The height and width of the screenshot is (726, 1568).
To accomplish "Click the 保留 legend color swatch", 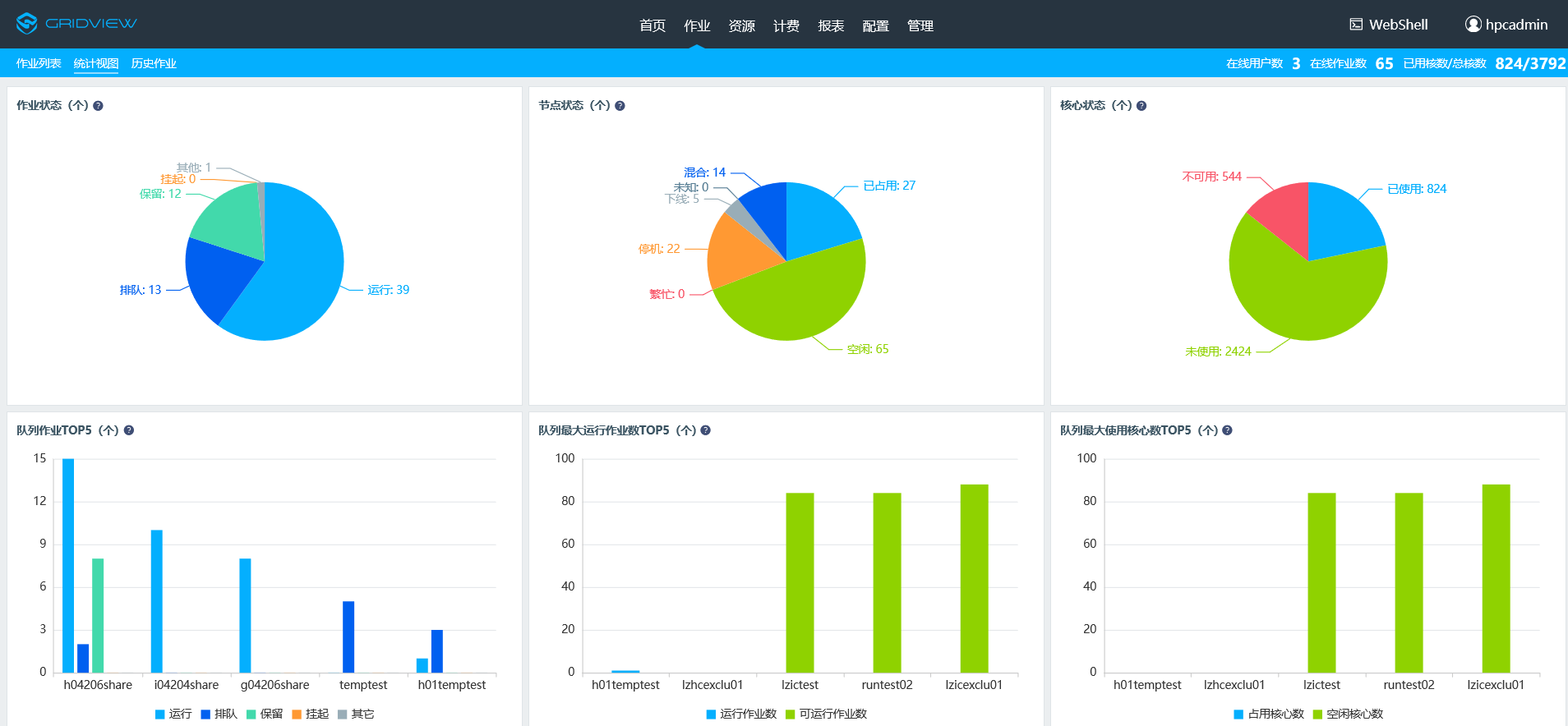I will click(x=251, y=714).
